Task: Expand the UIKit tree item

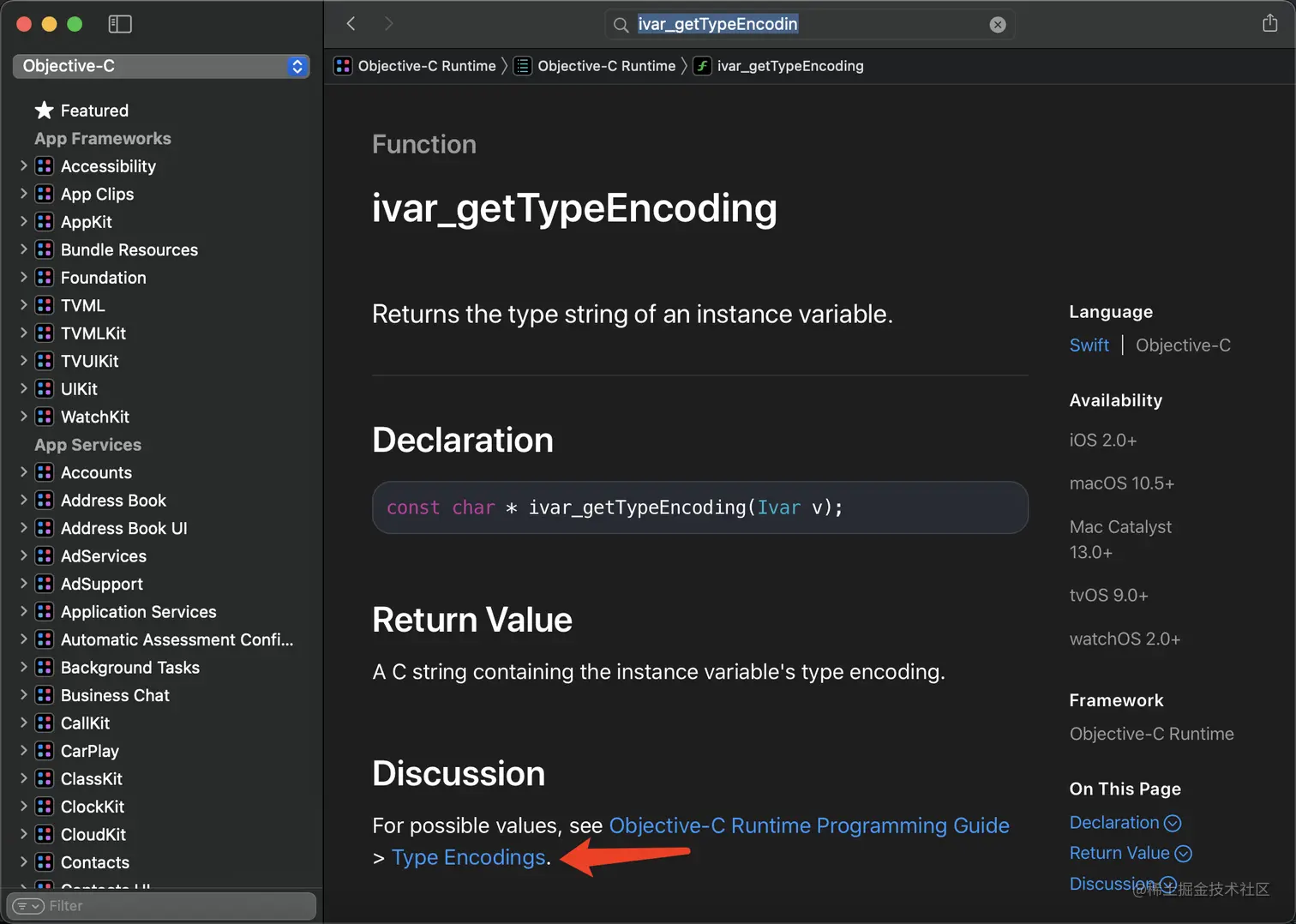Action: pos(24,388)
